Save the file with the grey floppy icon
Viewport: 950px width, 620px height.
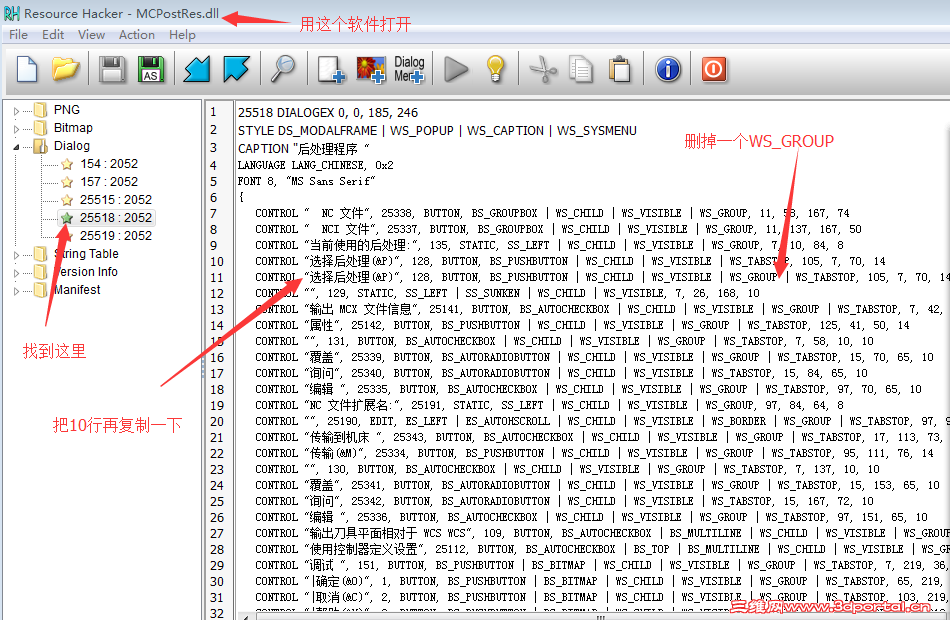(112, 69)
